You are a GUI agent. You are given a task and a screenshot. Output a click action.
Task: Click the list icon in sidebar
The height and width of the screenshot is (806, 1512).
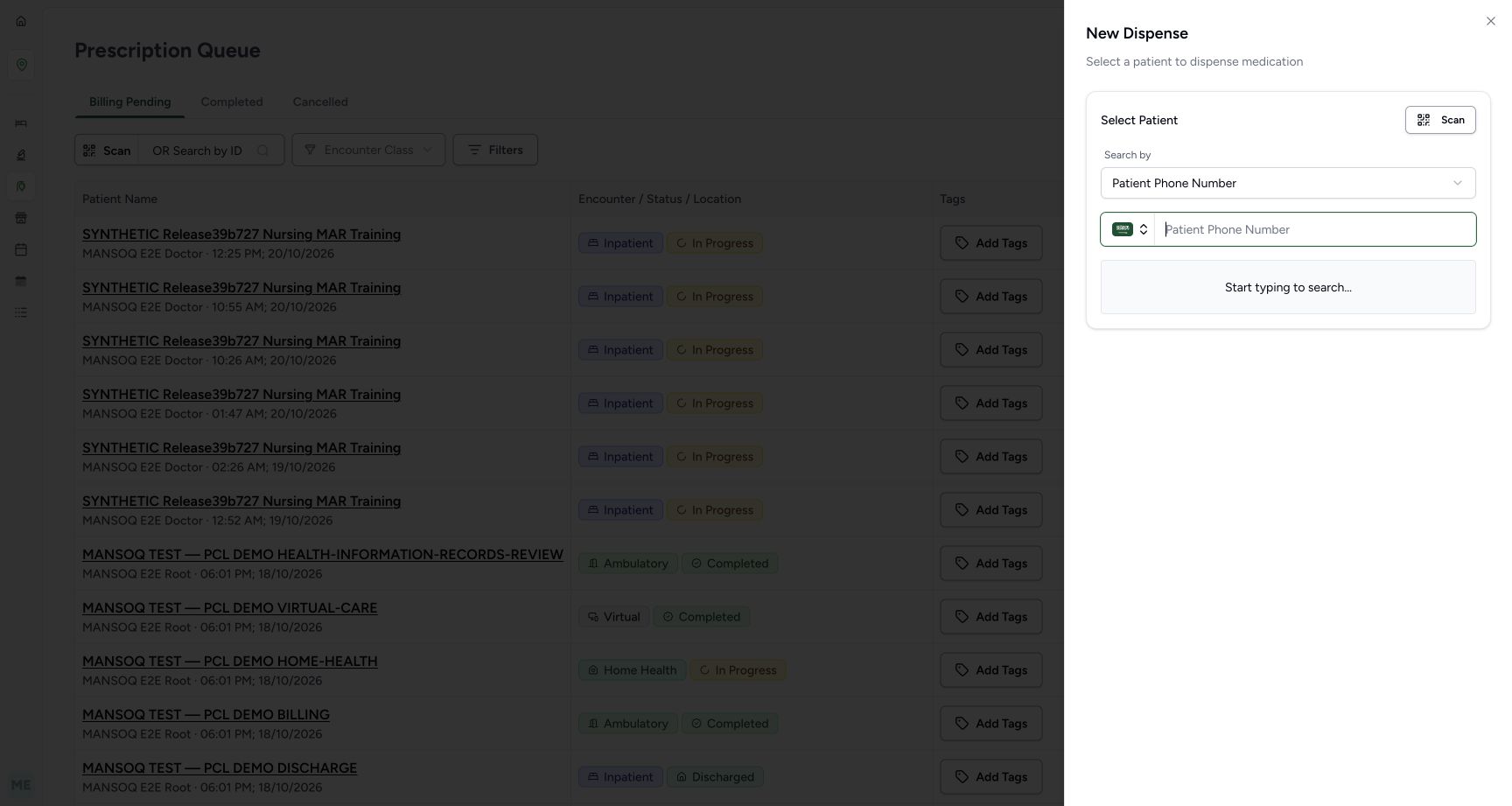pos(21,312)
